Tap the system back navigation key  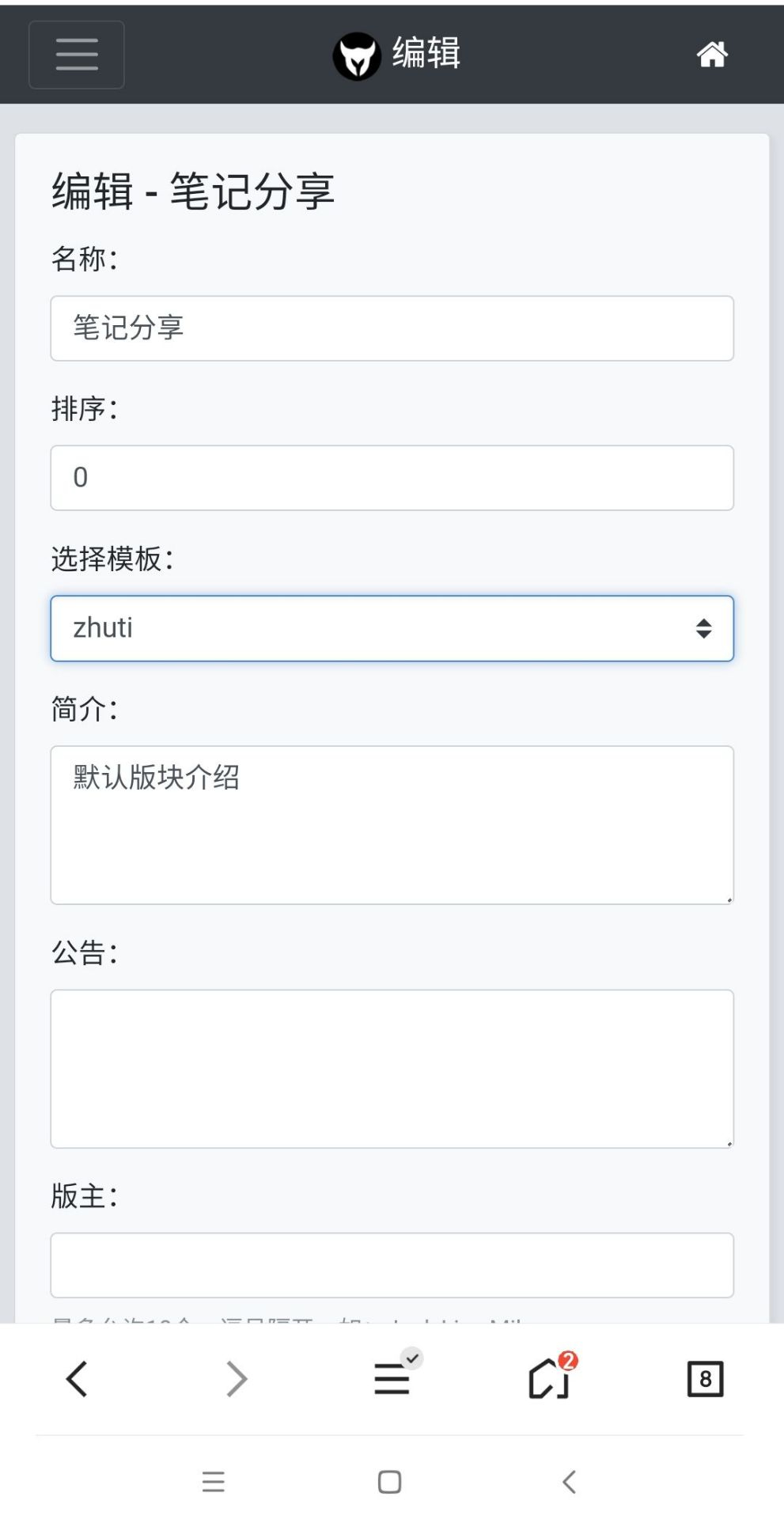pos(568,1482)
